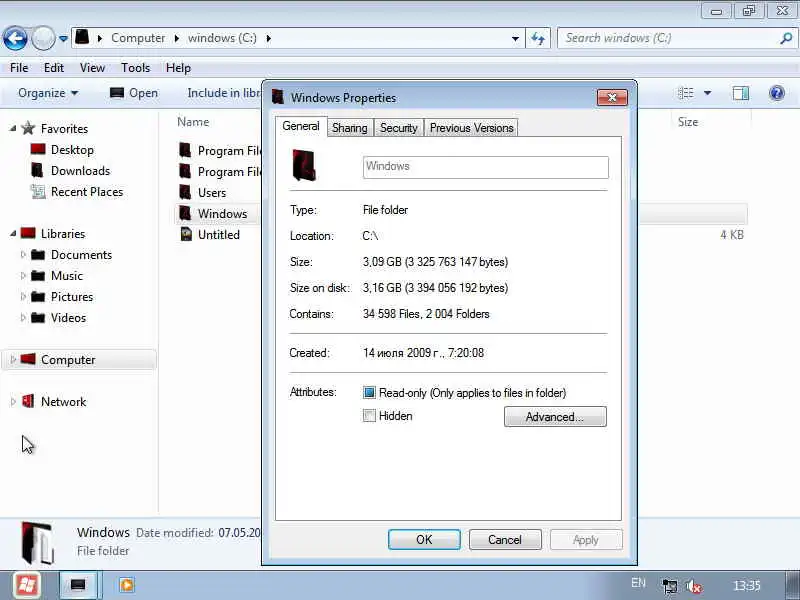The width and height of the screenshot is (800, 600).
Task: Open the File menu
Action: pos(19,68)
